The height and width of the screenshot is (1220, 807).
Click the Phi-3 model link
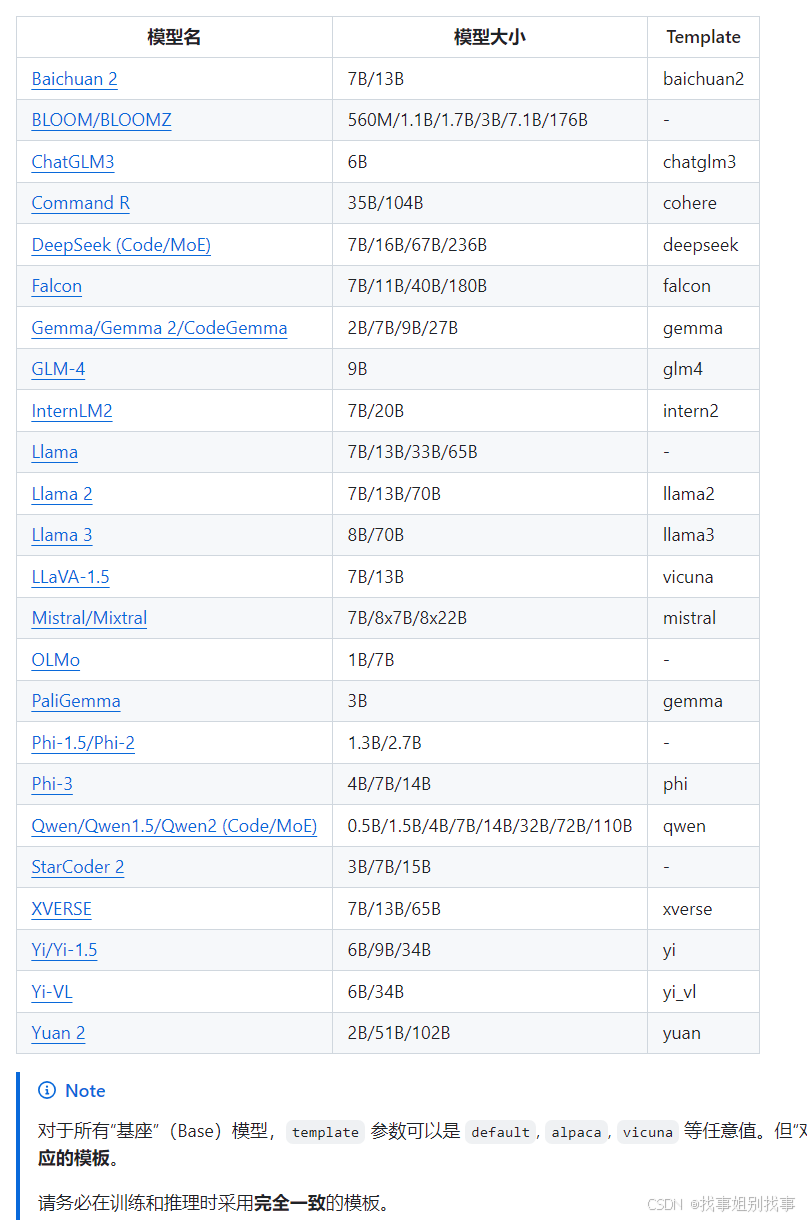click(x=52, y=784)
